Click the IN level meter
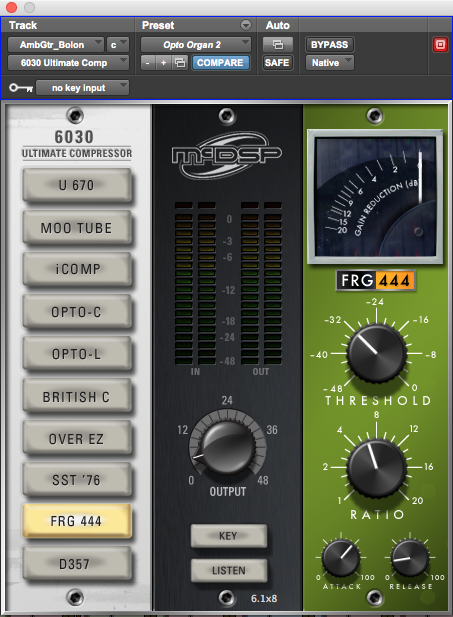This screenshot has height=617, width=453. pyautogui.click(x=195, y=283)
